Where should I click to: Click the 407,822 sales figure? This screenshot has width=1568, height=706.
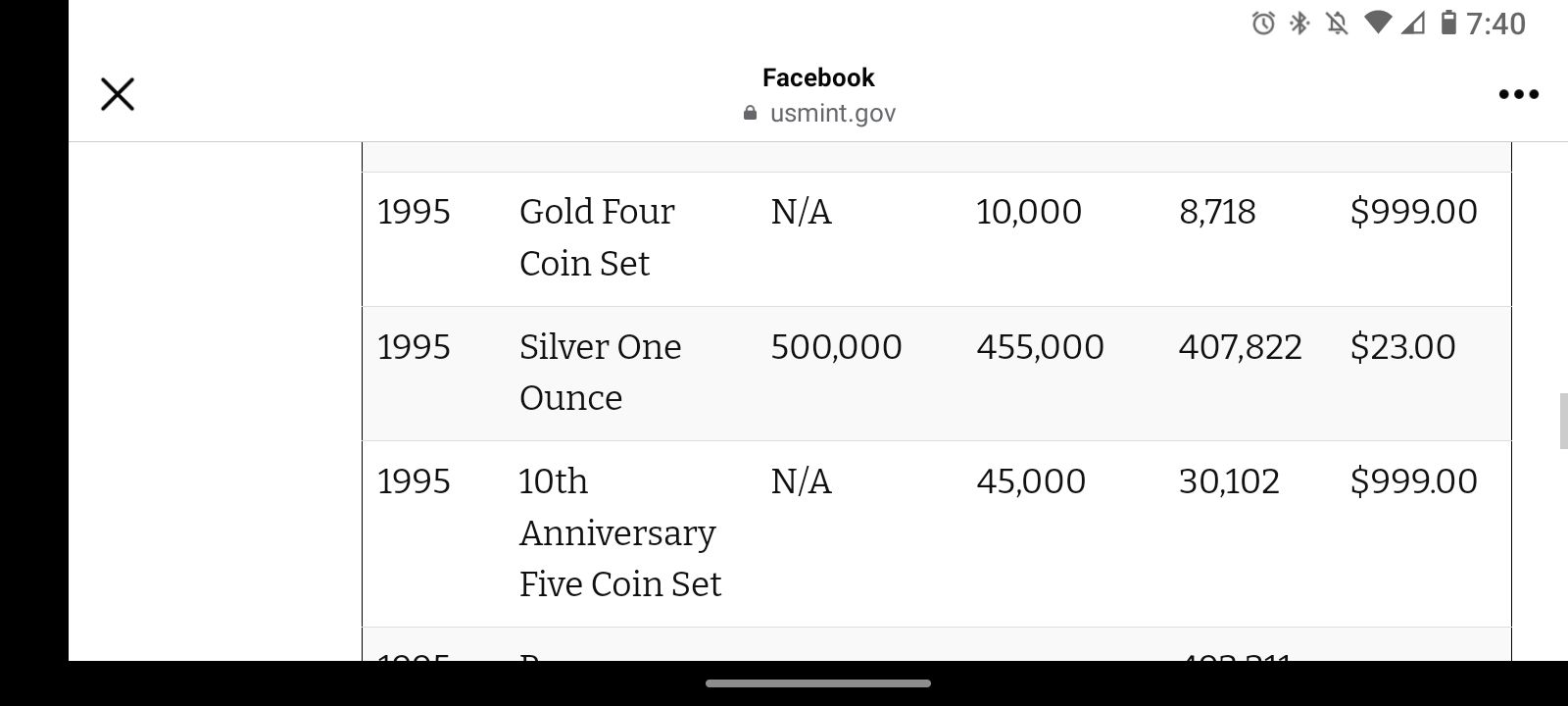click(x=1240, y=347)
